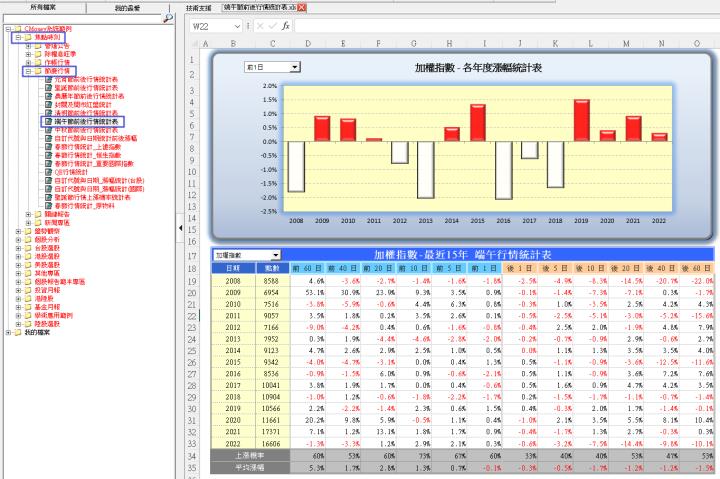Click file icon of 清明節前後行情統計表
The image size is (720, 479).
tap(48, 113)
